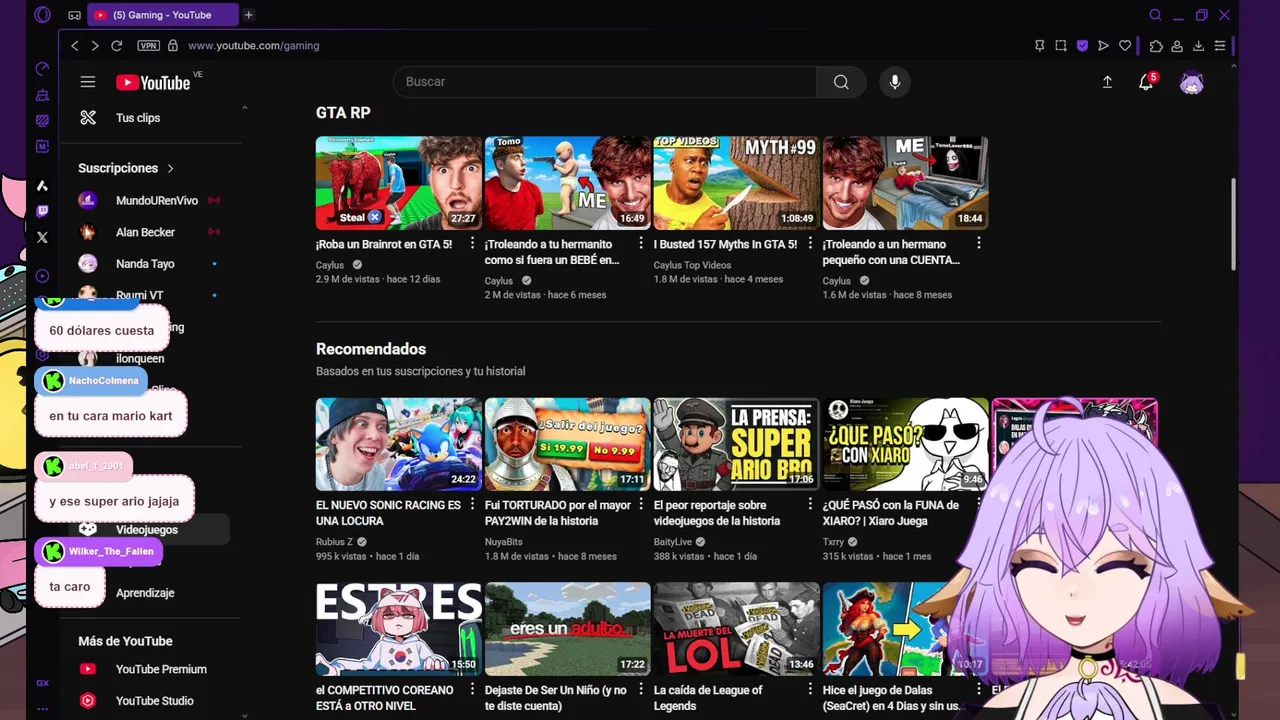Open browser profile account icon

(1177, 46)
